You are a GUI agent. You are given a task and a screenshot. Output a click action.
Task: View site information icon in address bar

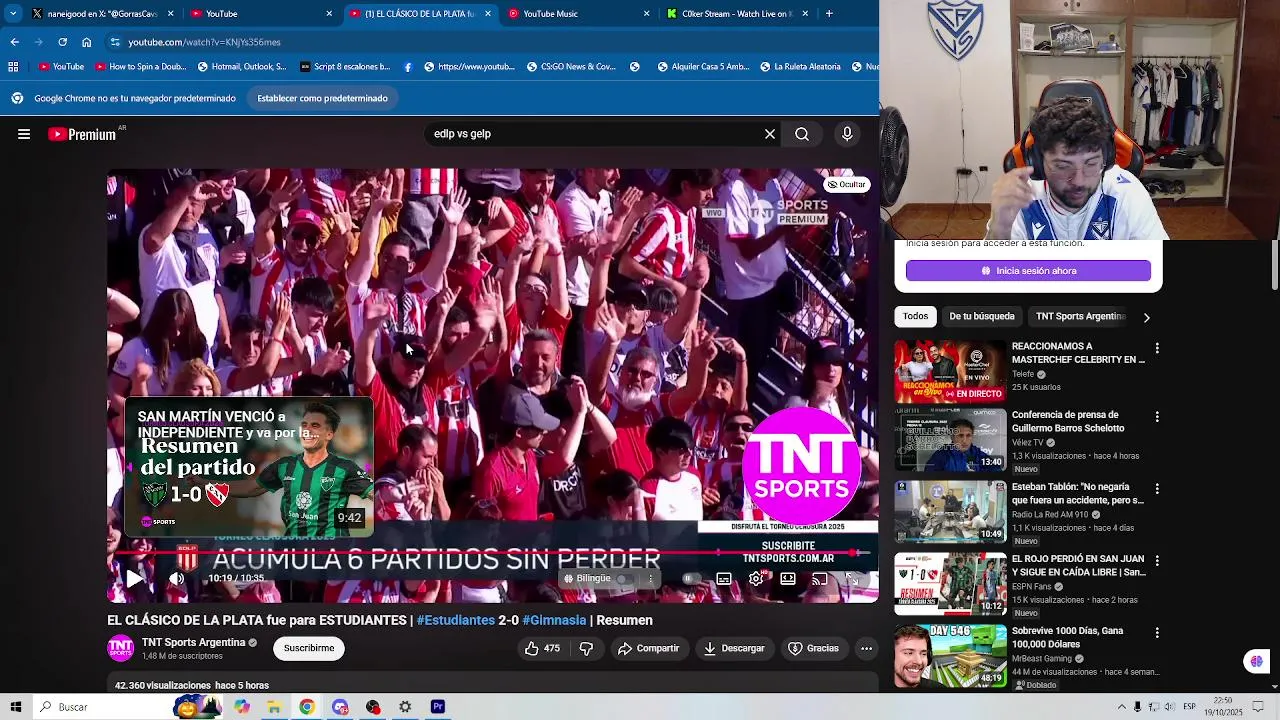point(115,42)
